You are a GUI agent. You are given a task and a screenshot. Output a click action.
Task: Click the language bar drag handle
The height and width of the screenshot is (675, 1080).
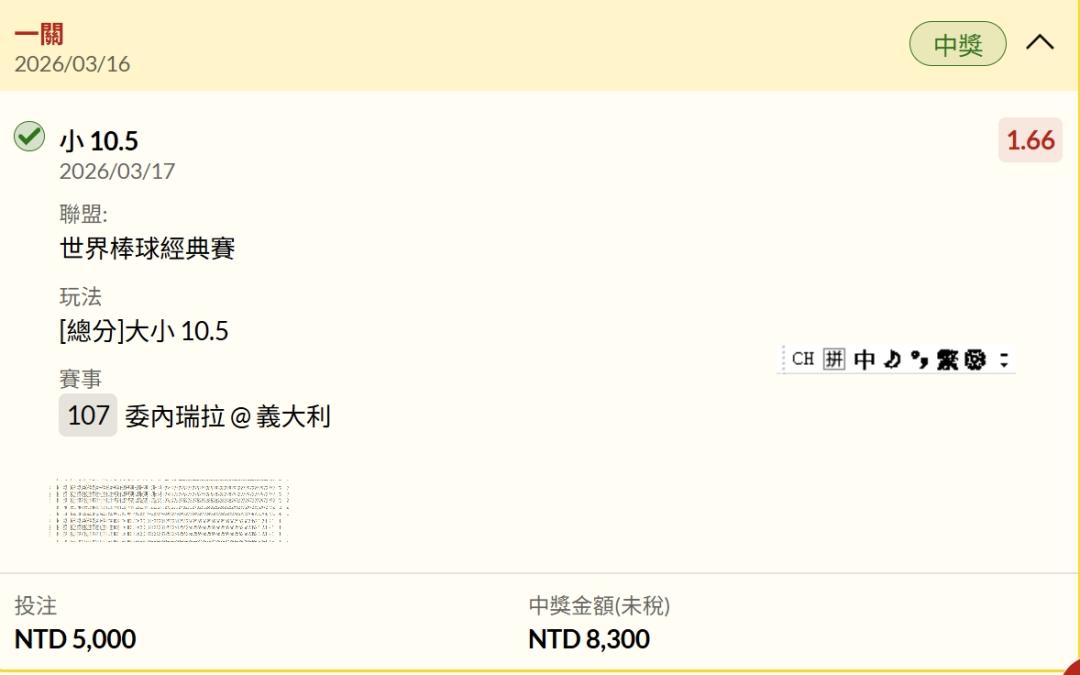pos(781,359)
